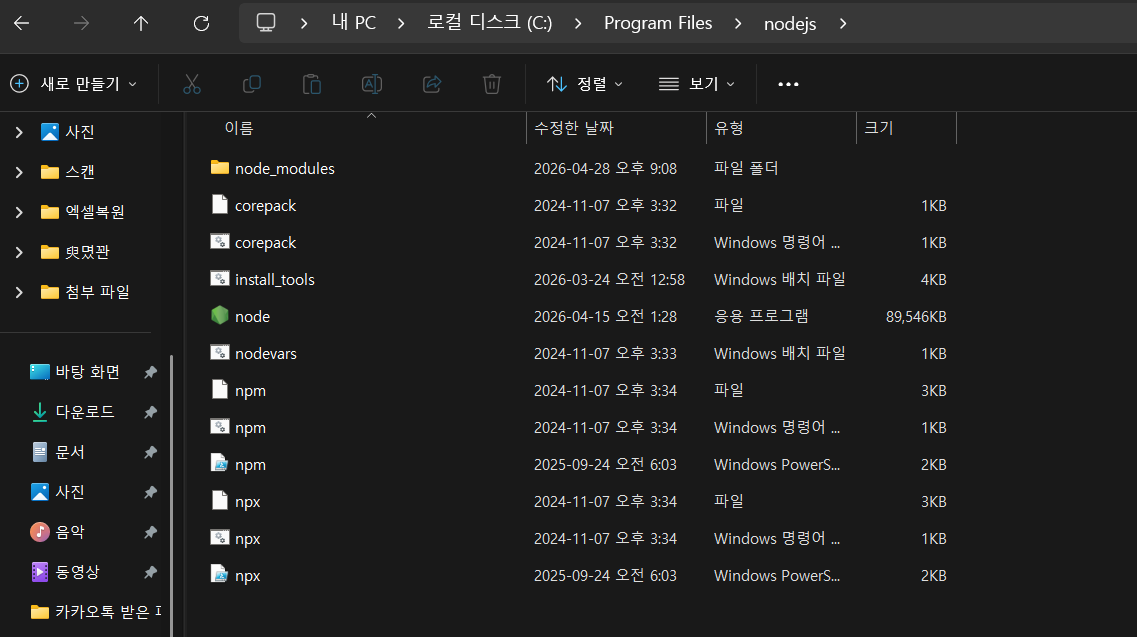Select the 엑셀복원 folder in tree
Viewport: 1137px width, 637px height.
95,212
